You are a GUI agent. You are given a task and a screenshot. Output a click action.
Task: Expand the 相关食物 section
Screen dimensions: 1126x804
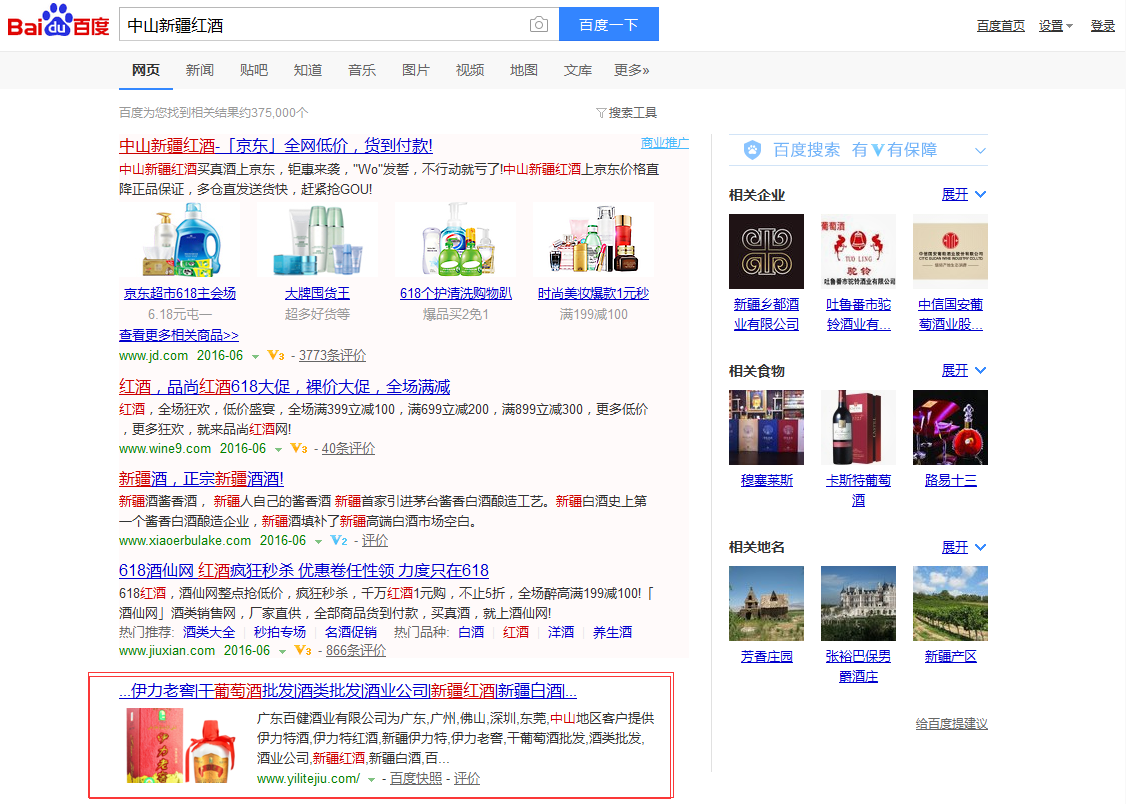(x=964, y=370)
